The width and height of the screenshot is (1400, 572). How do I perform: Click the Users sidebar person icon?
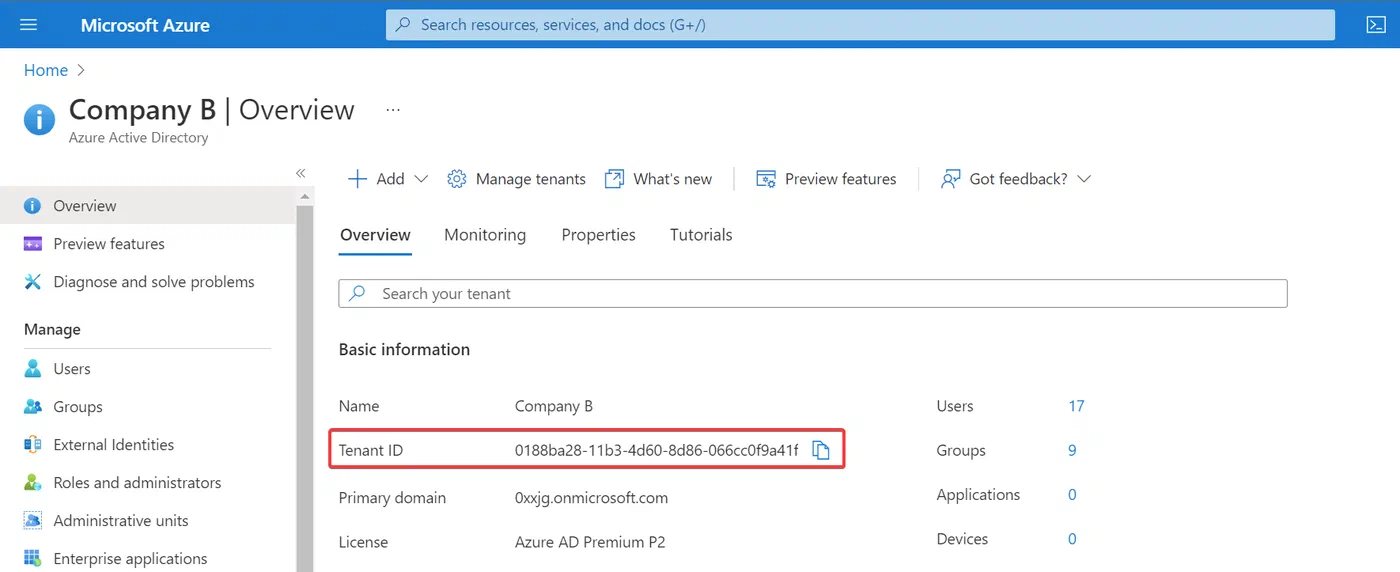(x=33, y=368)
